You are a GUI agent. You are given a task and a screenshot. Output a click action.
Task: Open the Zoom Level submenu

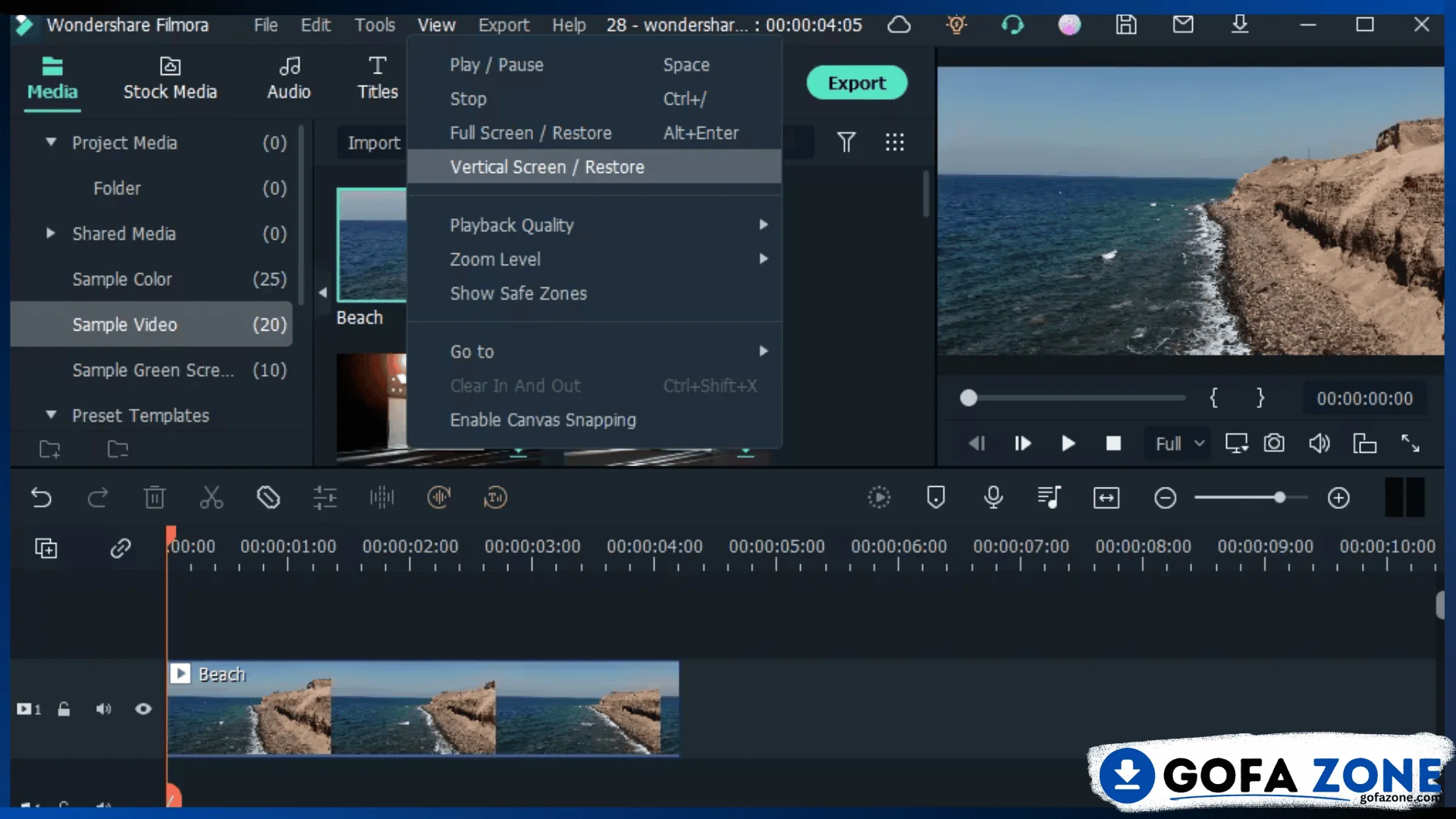click(595, 259)
